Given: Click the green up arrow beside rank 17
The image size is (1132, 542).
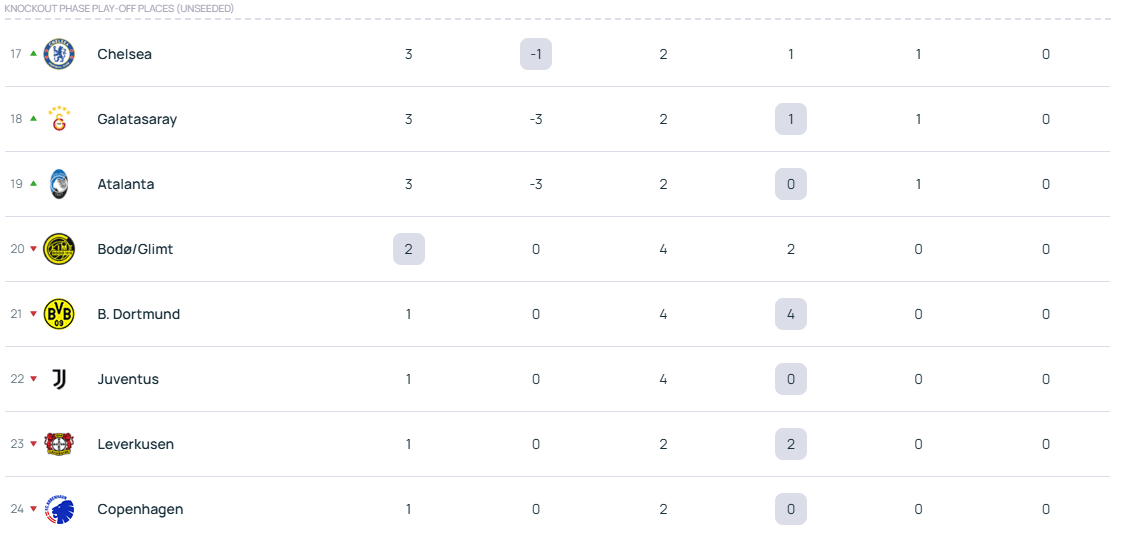Looking at the screenshot, I should tap(33, 53).
